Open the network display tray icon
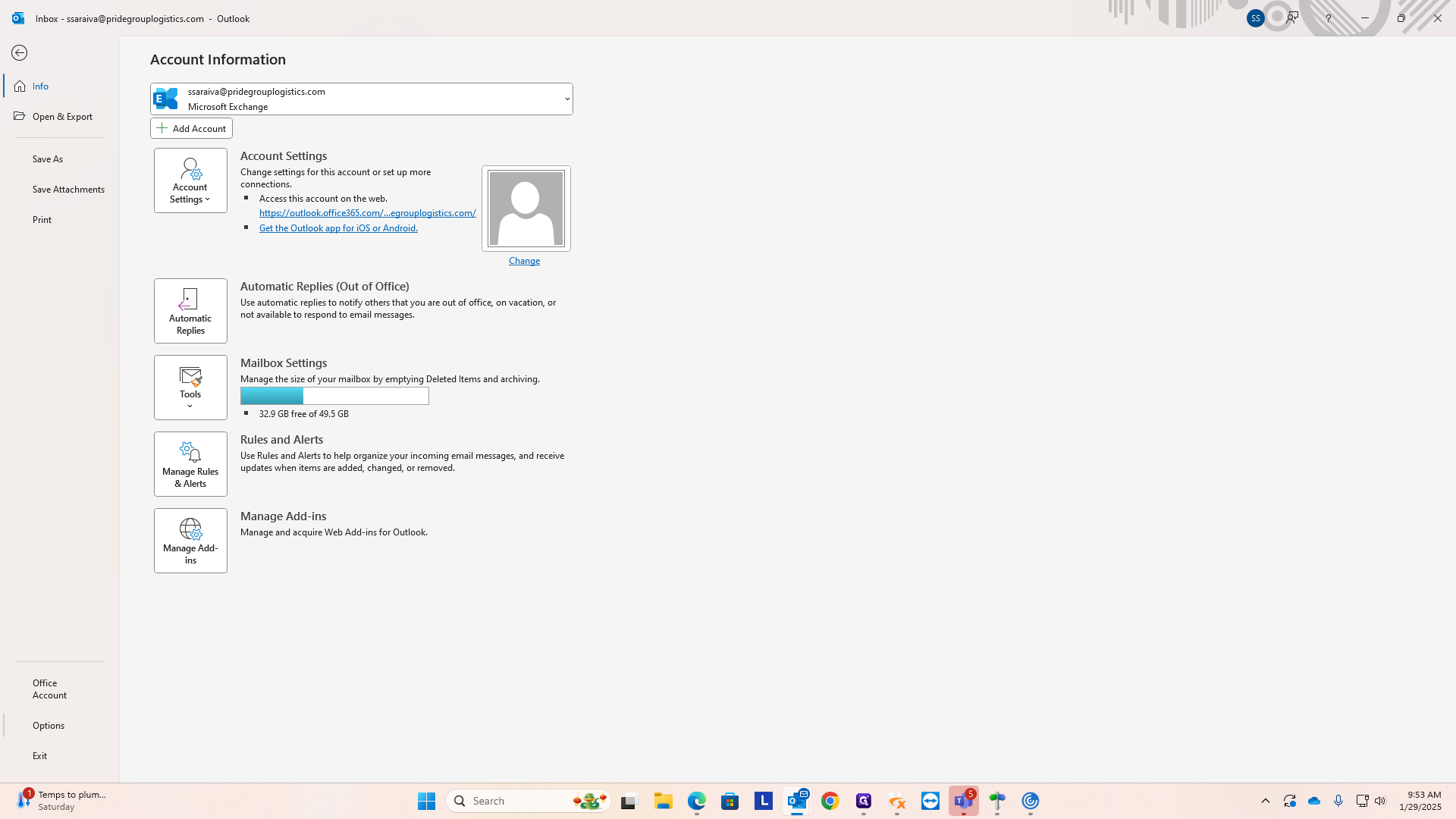Viewport: 1456px width, 819px height. click(1362, 801)
